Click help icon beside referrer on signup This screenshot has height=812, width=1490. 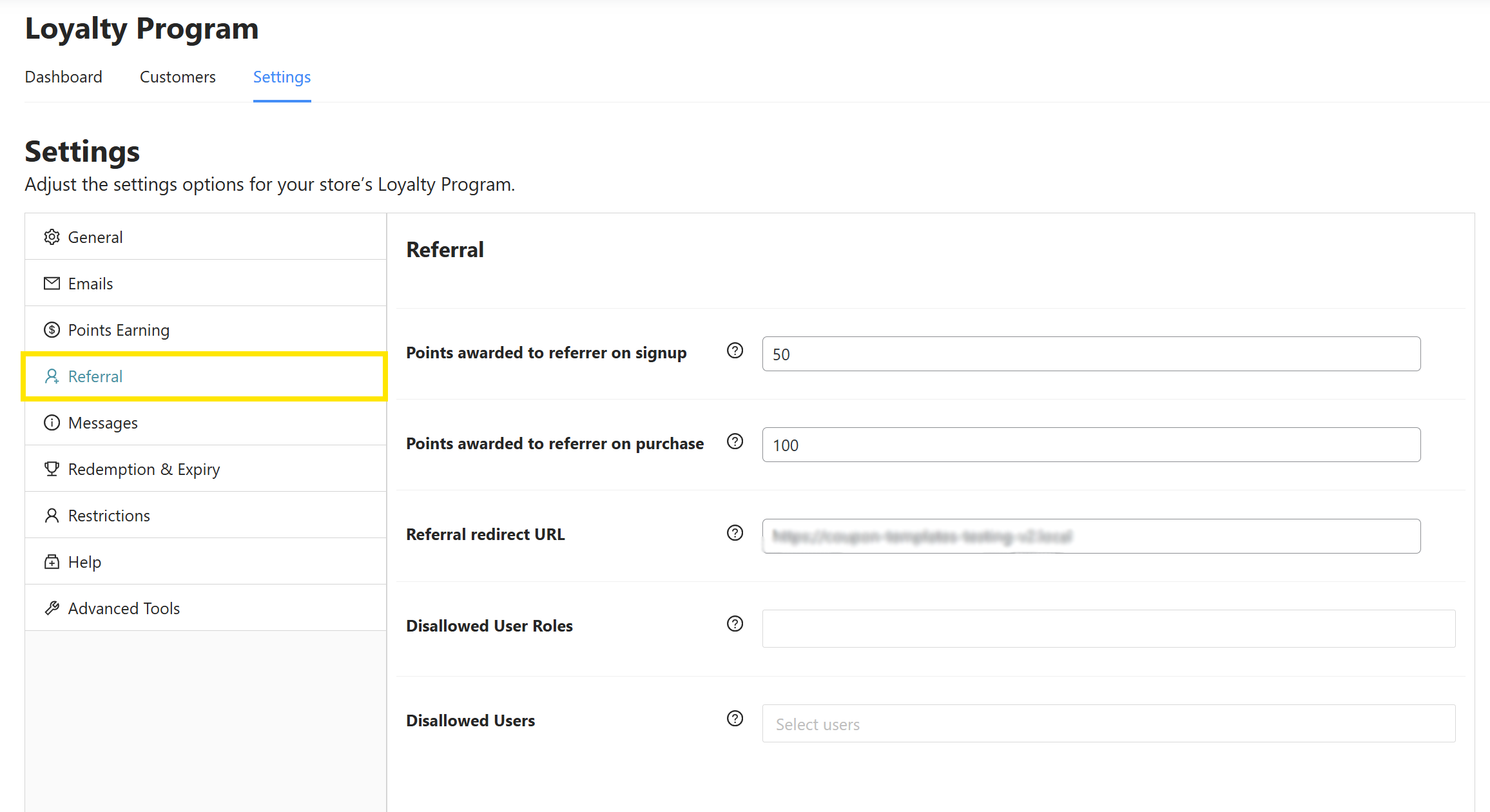pyautogui.click(x=735, y=351)
